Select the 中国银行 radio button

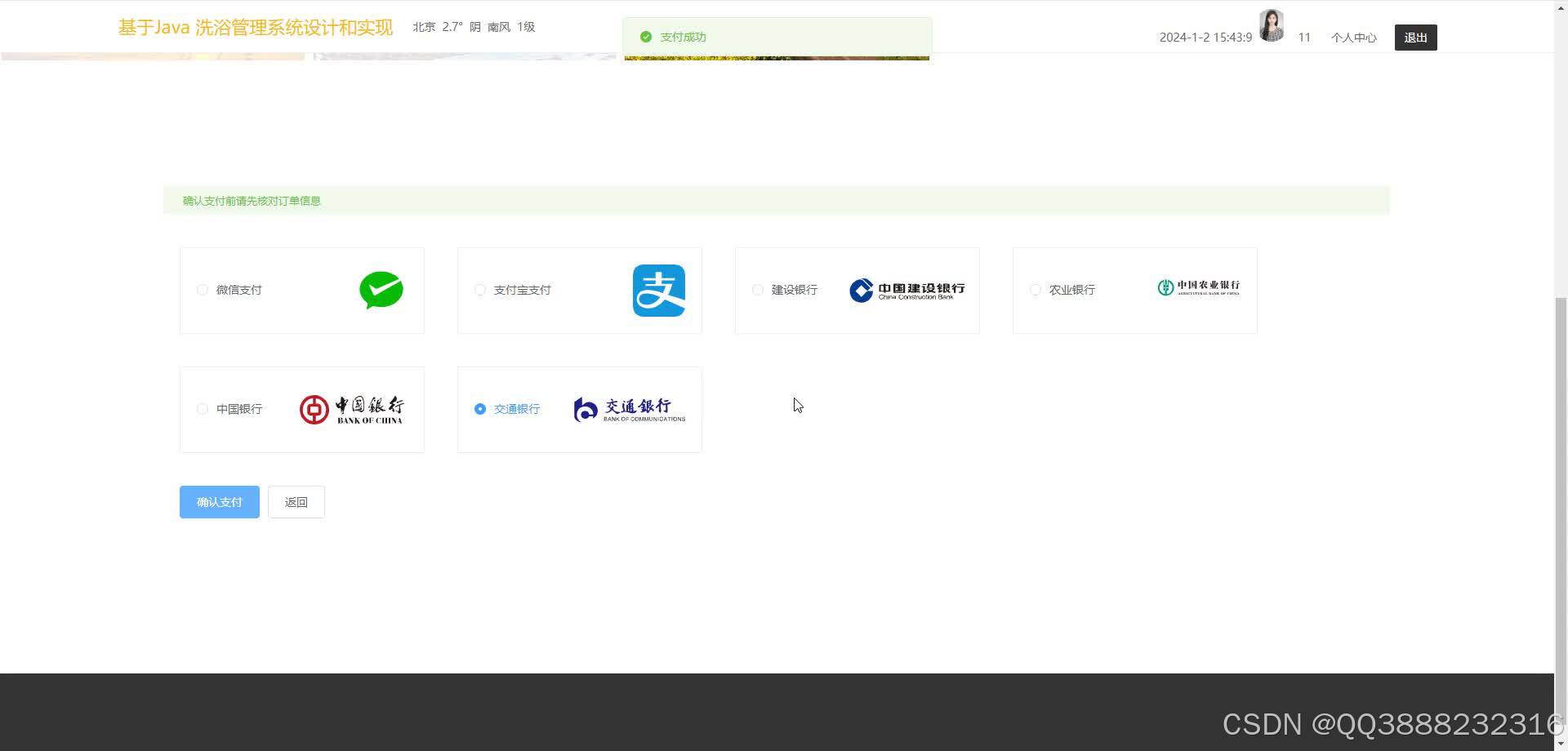[x=203, y=409]
